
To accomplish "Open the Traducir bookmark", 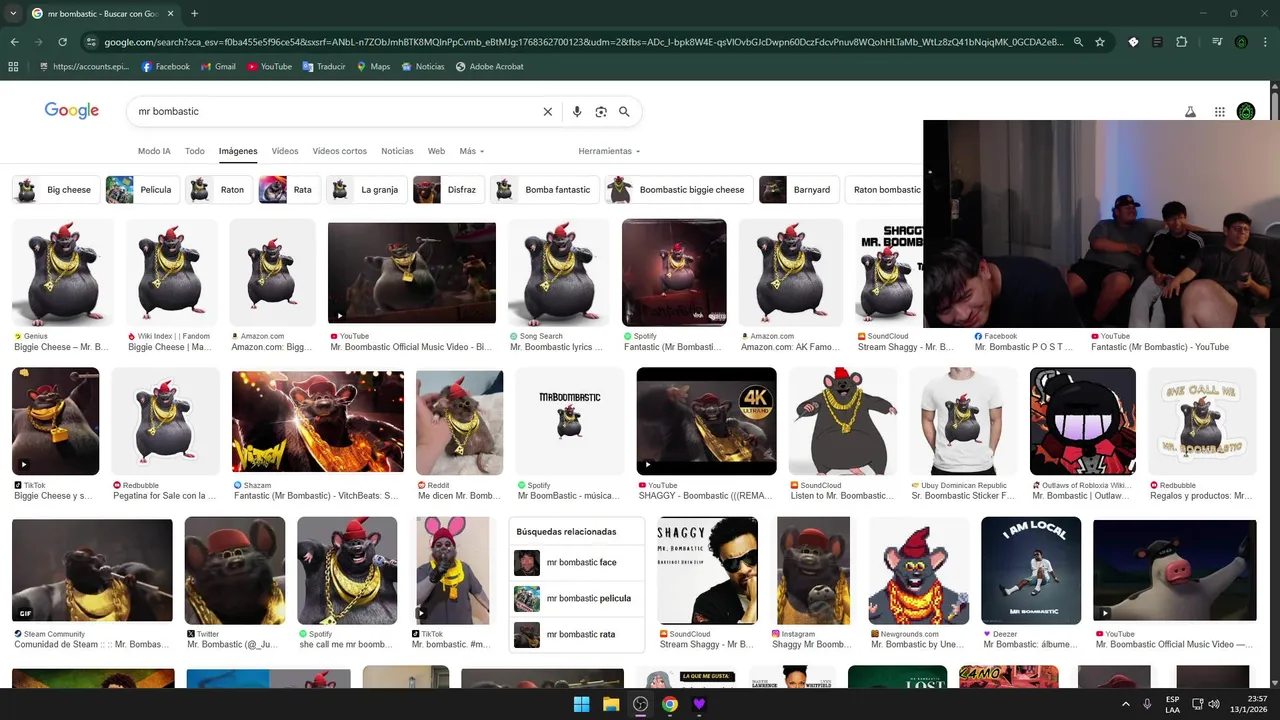I will point(324,66).
